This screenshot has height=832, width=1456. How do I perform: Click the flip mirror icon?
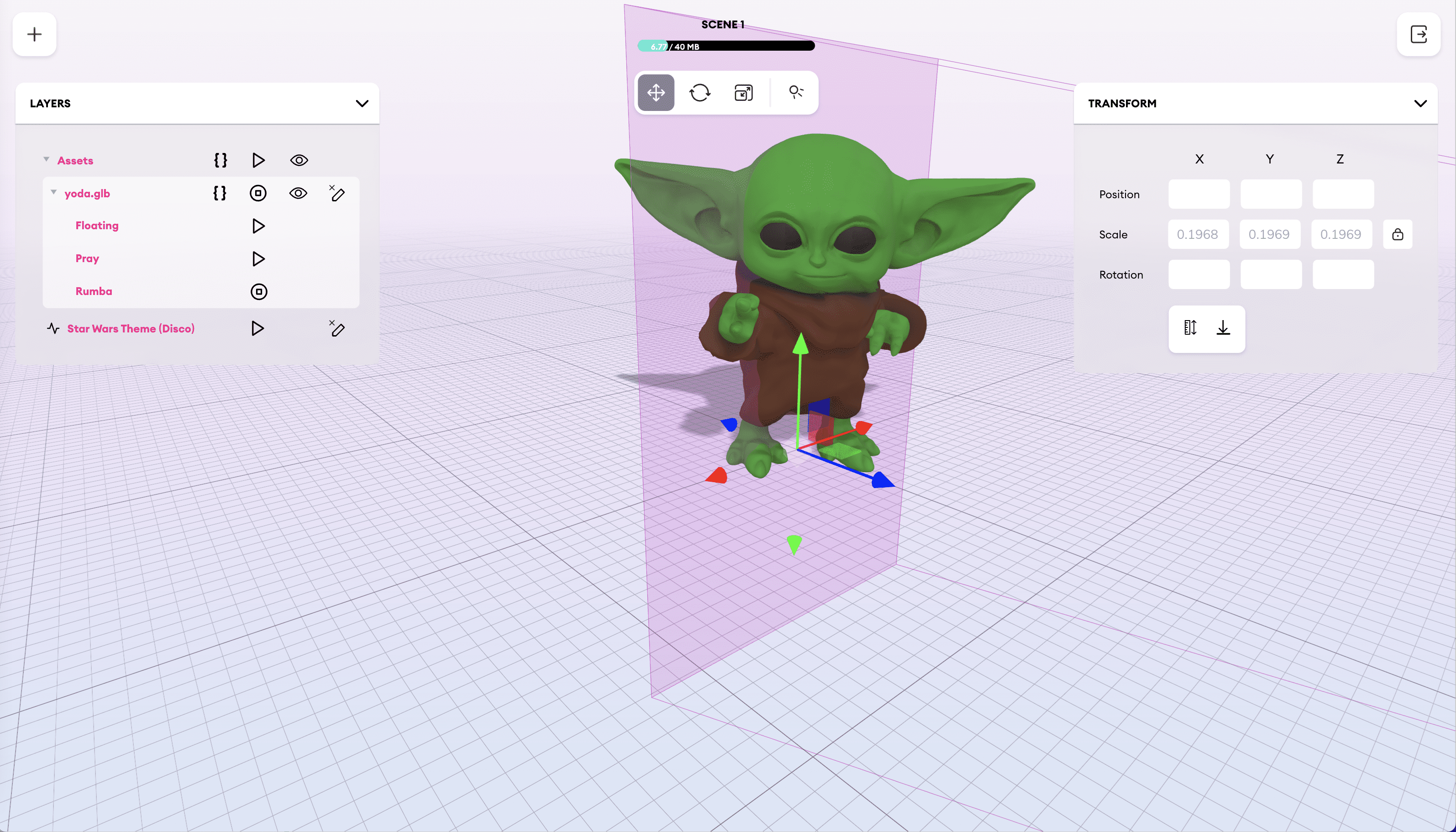(1190, 327)
